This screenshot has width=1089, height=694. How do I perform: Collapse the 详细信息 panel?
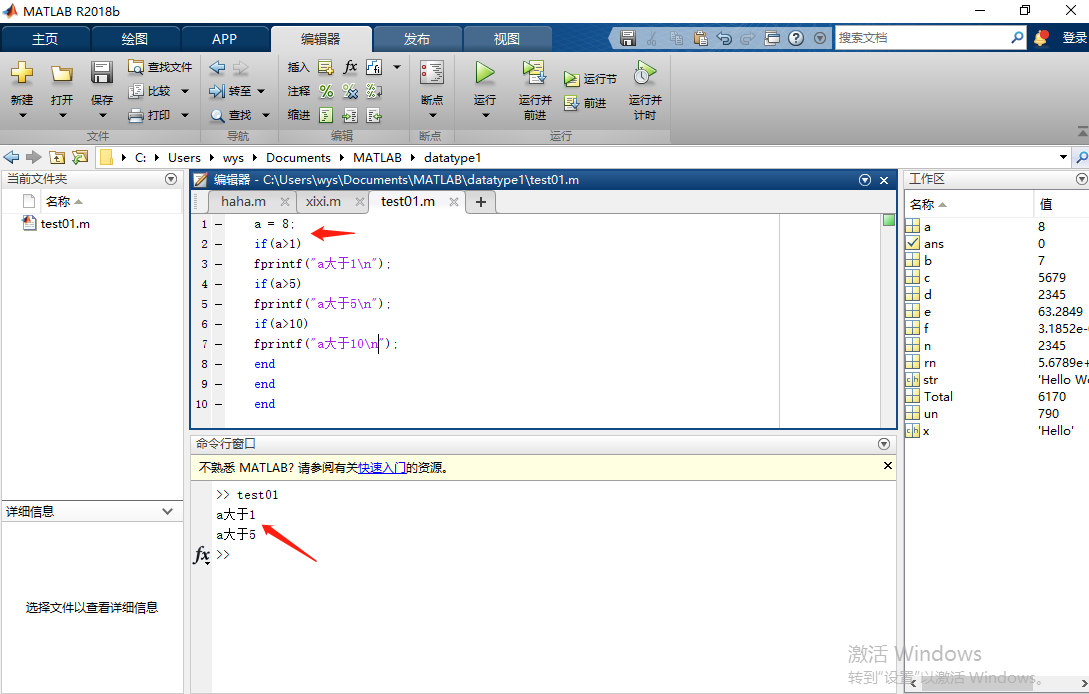point(168,511)
